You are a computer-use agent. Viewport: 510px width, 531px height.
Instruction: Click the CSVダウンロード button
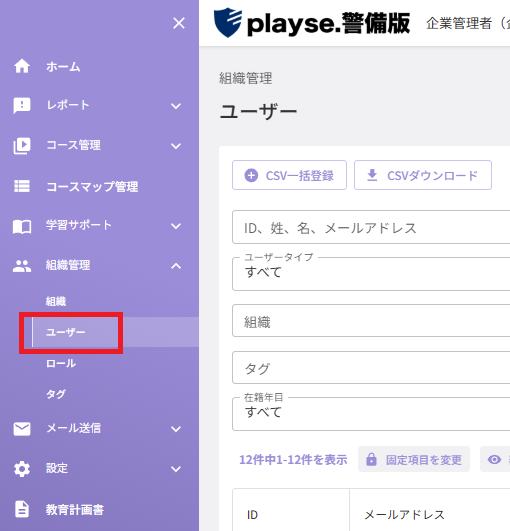coord(423,175)
